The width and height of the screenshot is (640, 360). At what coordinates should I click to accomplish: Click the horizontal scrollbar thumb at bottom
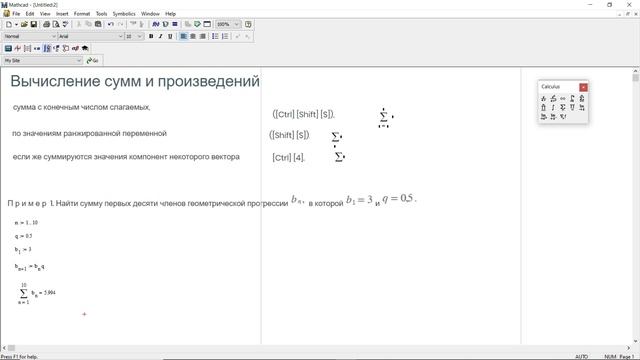pyautogui.click(x=11, y=348)
